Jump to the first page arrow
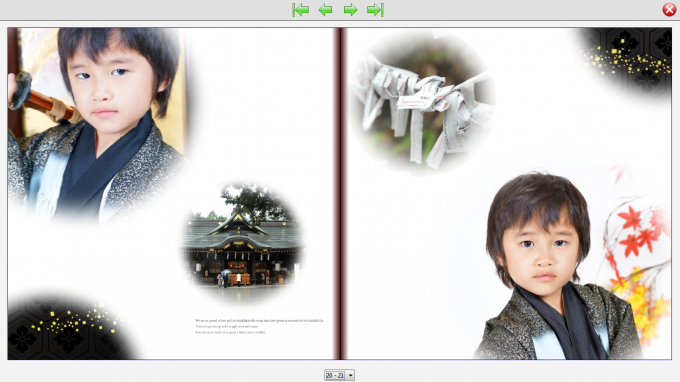This screenshot has height=382, width=680. coord(301,10)
